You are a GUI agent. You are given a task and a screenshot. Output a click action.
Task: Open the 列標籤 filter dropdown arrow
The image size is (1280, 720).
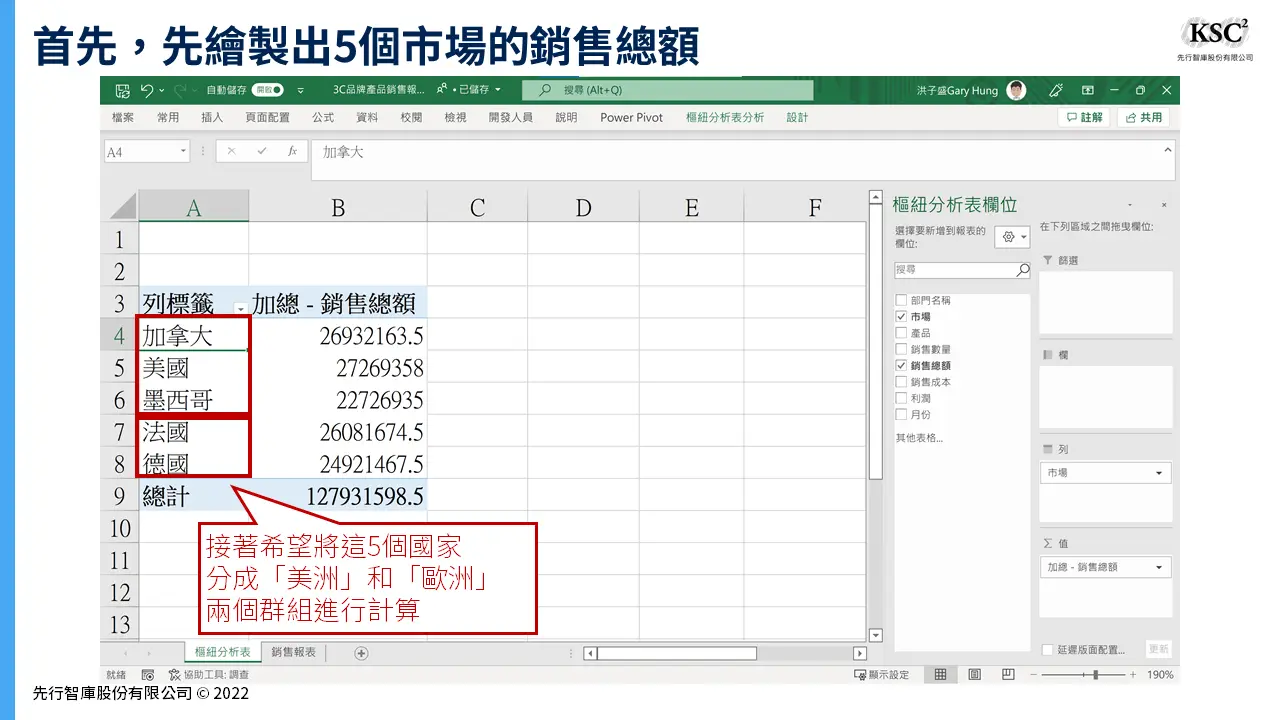240,309
